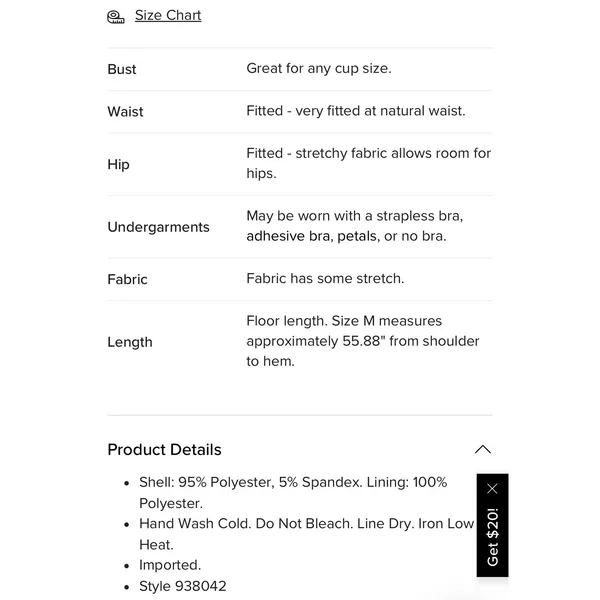Viewport: 600px width, 600px height.
Task: Click 'Great for any cup size' text
Action: click(x=319, y=68)
